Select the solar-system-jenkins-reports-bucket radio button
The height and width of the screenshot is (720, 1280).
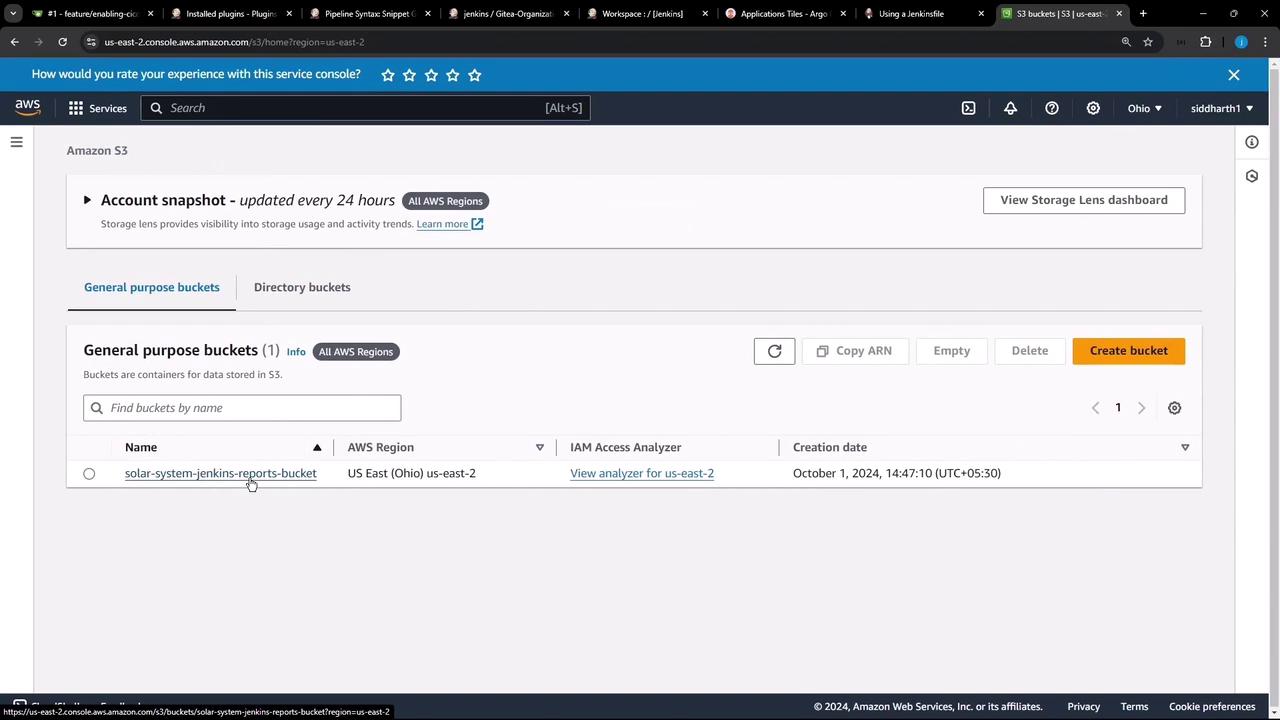pyautogui.click(x=89, y=474)
